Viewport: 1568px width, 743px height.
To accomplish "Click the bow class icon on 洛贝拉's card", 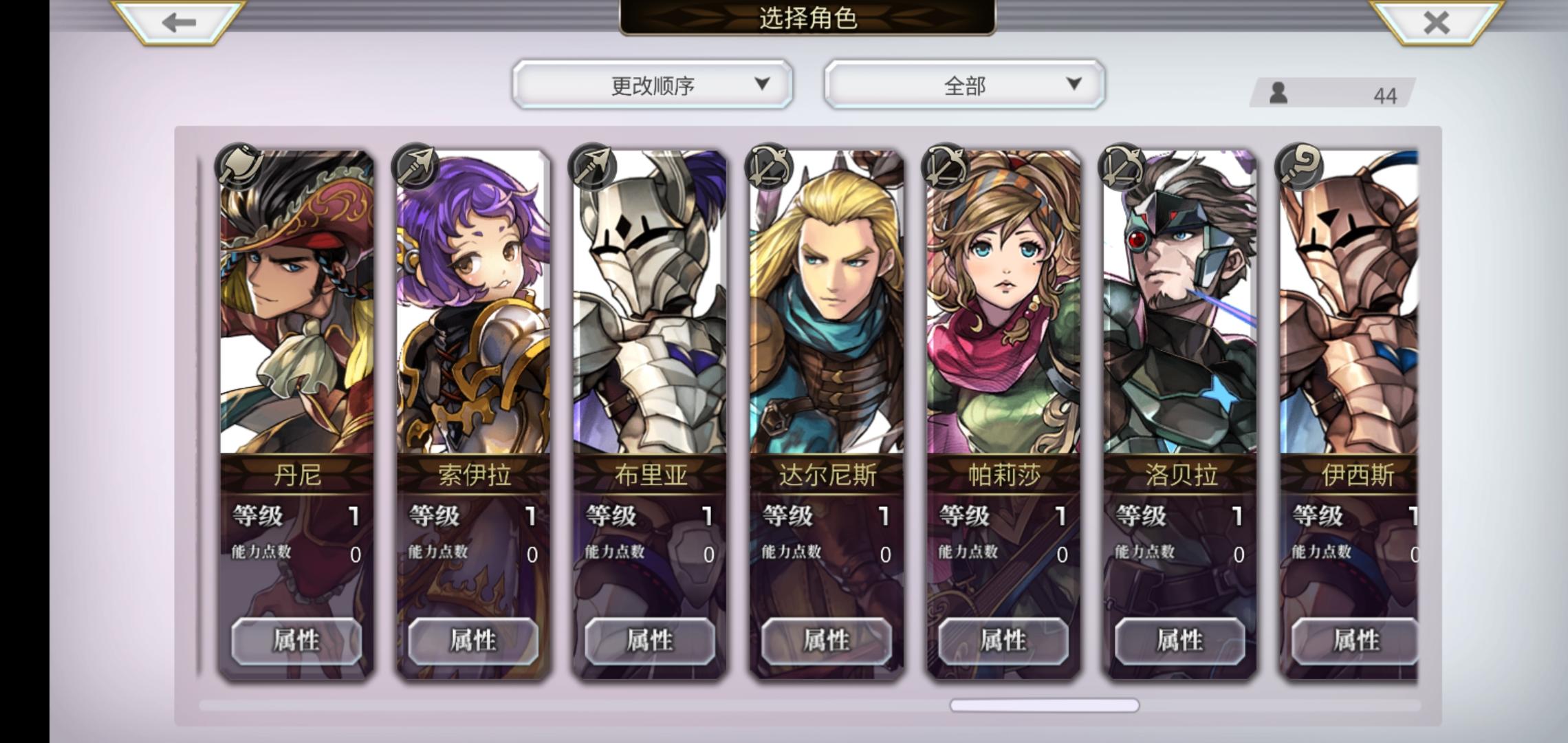I will pos(1122,166).
